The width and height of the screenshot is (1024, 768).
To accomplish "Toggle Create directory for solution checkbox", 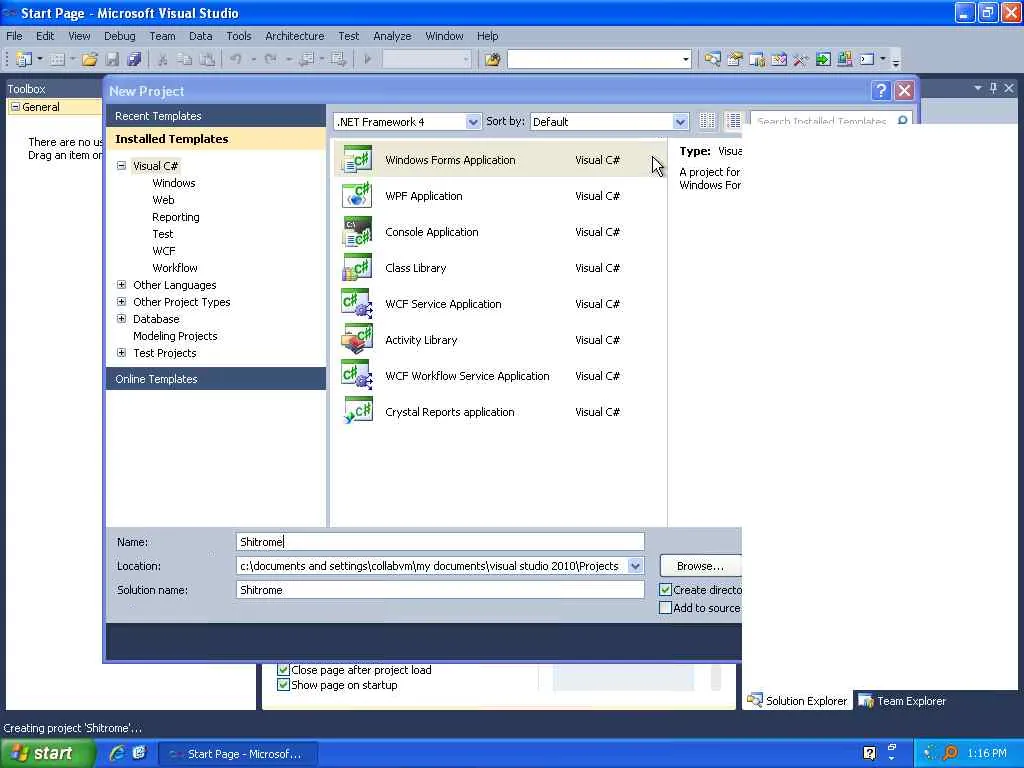I will (665, 590).
